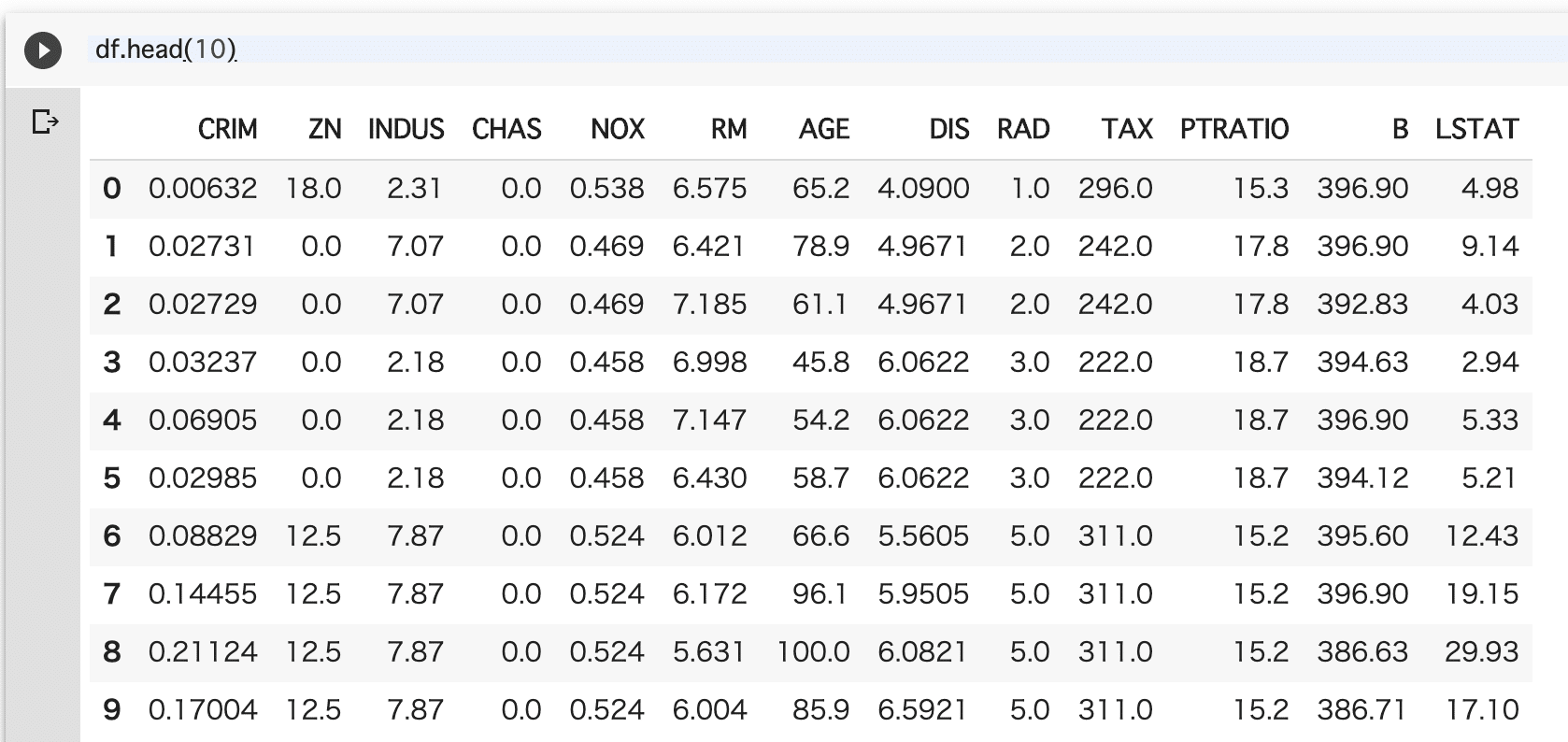Select row index 5
The width and height of the screenshot is (1568, 742).
coord(111,478)
